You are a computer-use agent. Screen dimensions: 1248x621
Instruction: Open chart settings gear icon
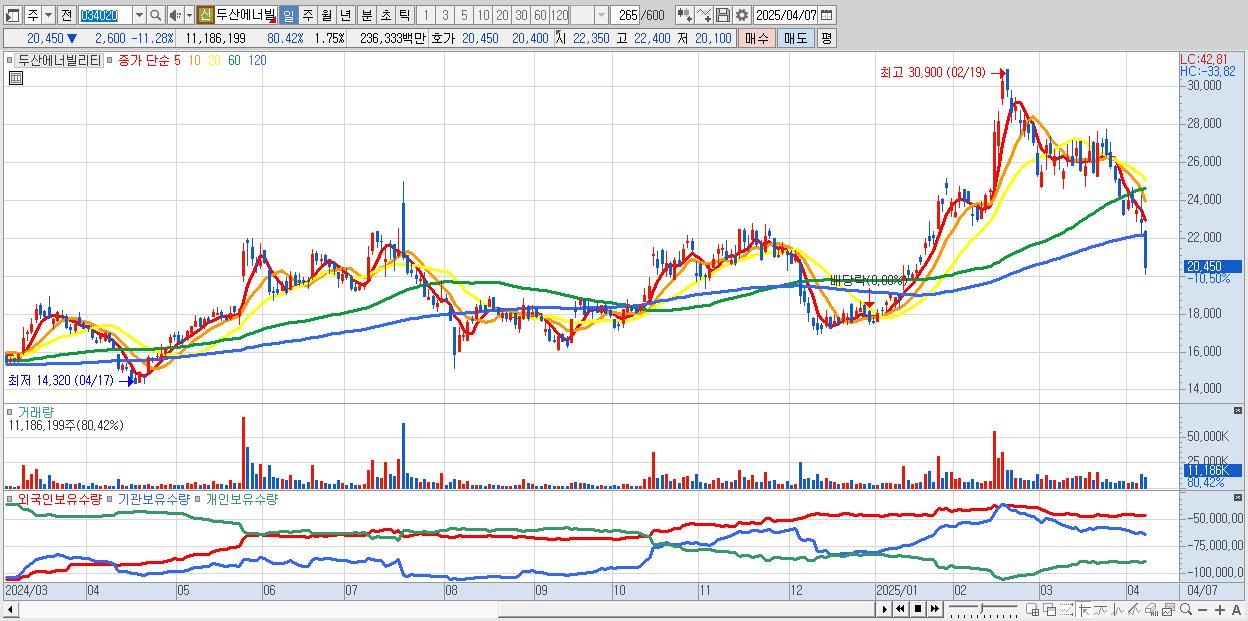(742, 15)
